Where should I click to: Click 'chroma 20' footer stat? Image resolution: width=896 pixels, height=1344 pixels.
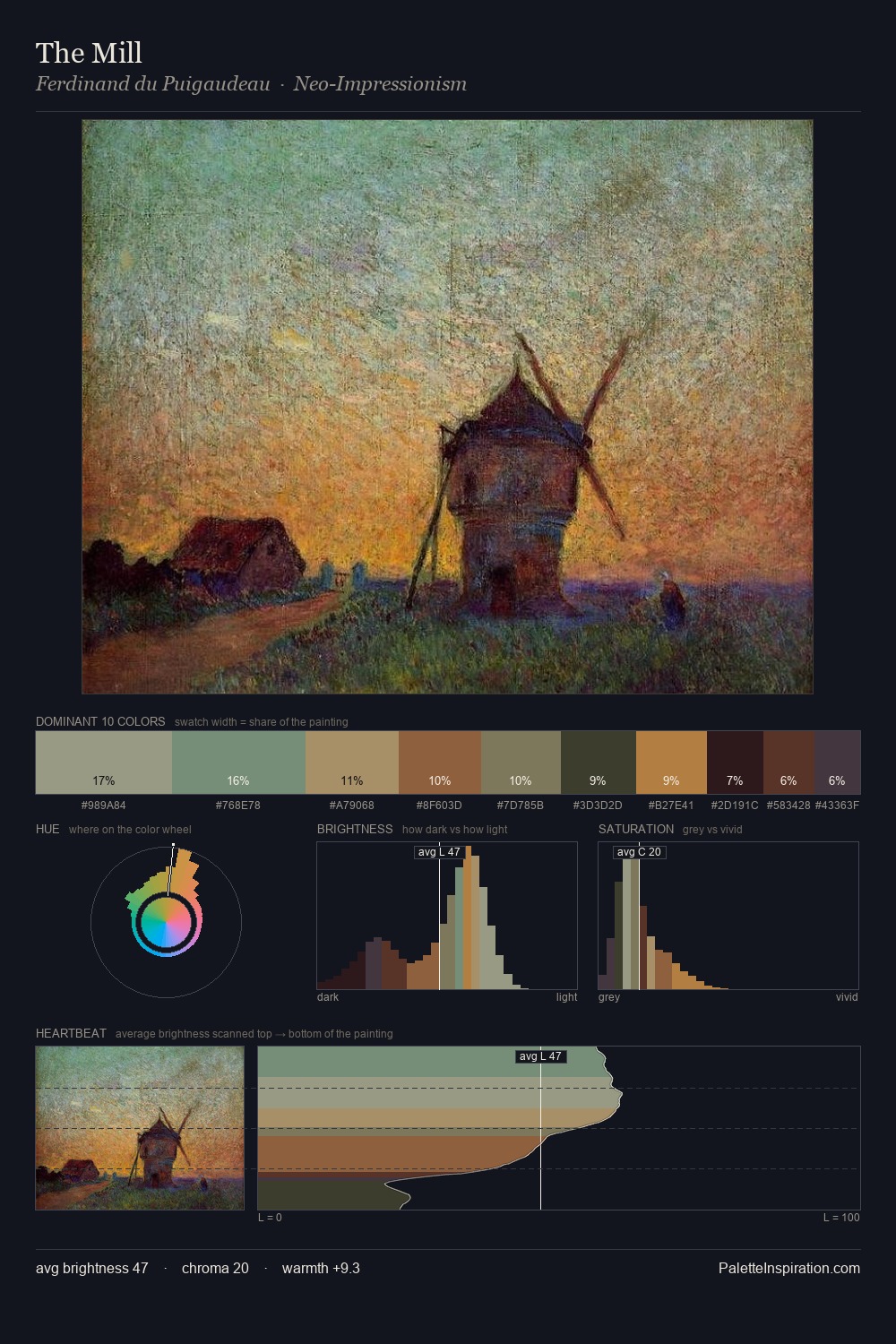(215, 1268)
